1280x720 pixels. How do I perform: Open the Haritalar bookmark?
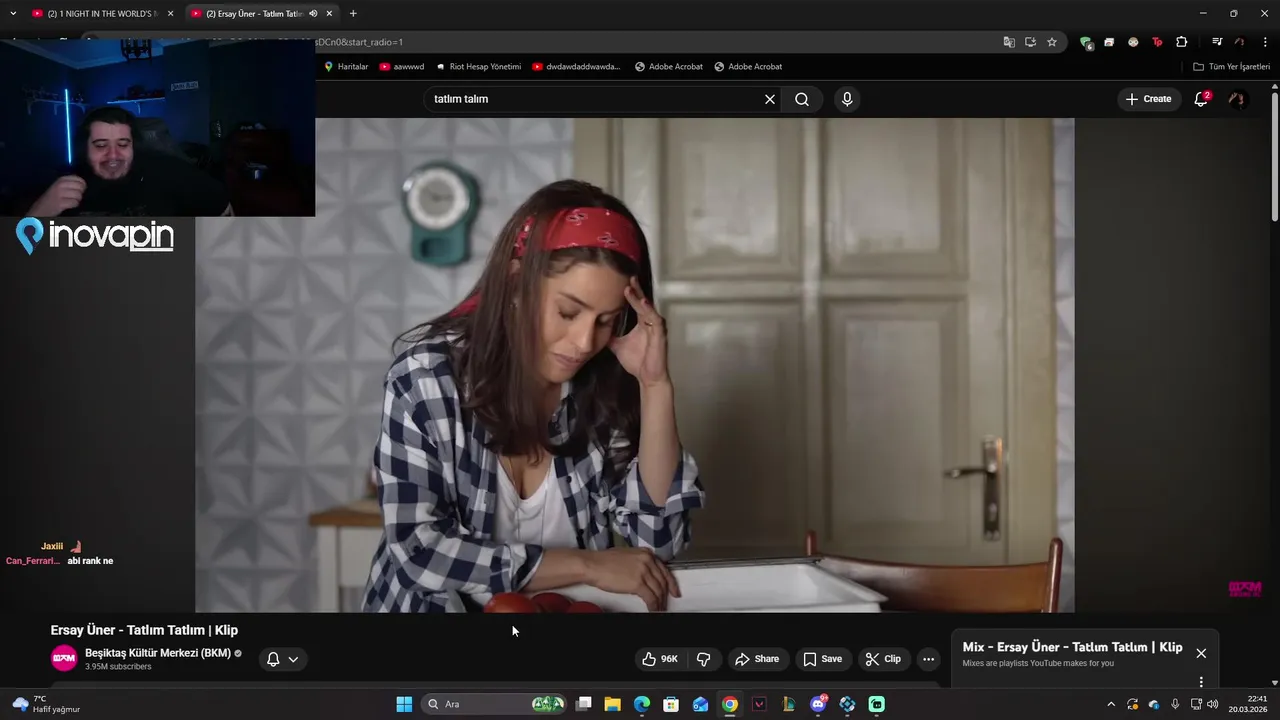pos(346,66)
